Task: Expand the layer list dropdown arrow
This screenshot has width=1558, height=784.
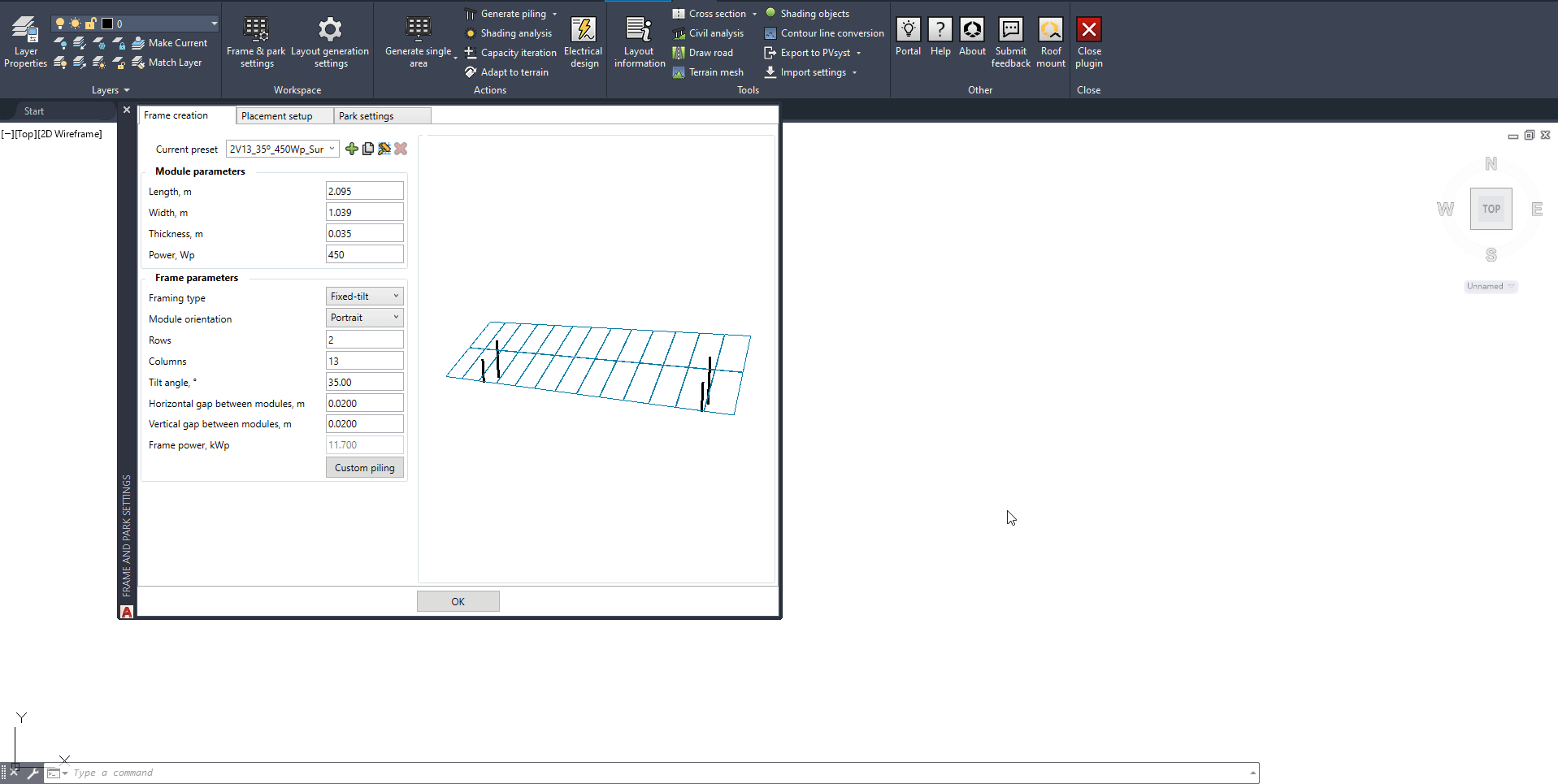Action: 214,24
